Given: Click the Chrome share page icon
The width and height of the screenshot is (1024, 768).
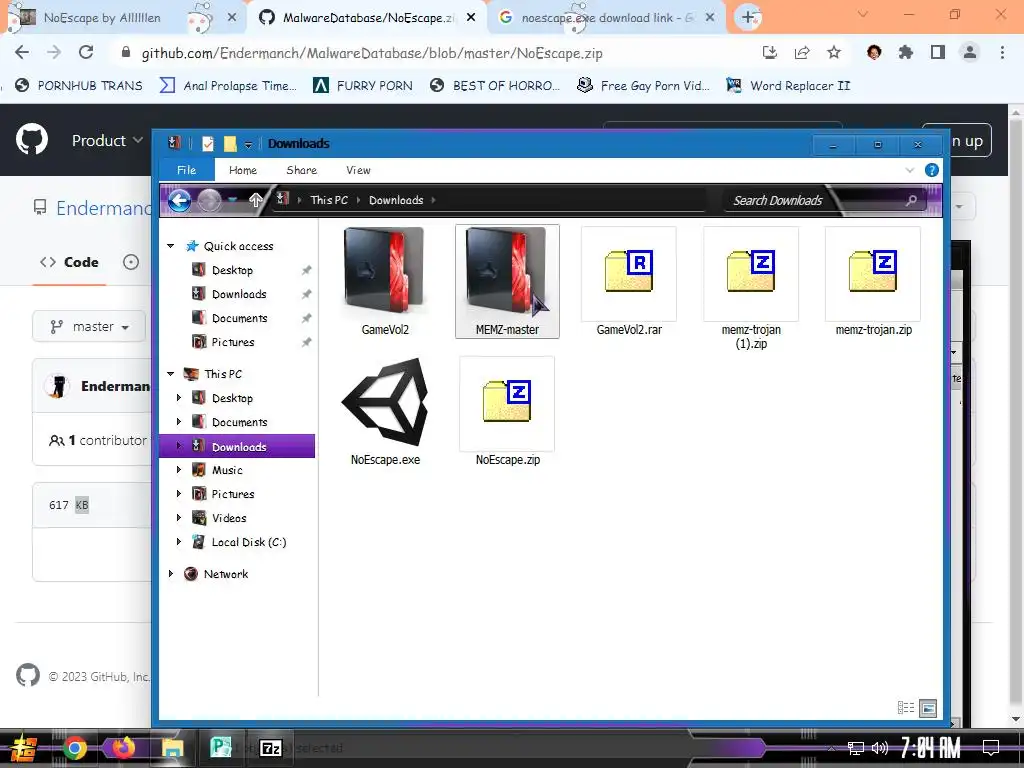Looking at the screenshot, I should tap(802, 52).
